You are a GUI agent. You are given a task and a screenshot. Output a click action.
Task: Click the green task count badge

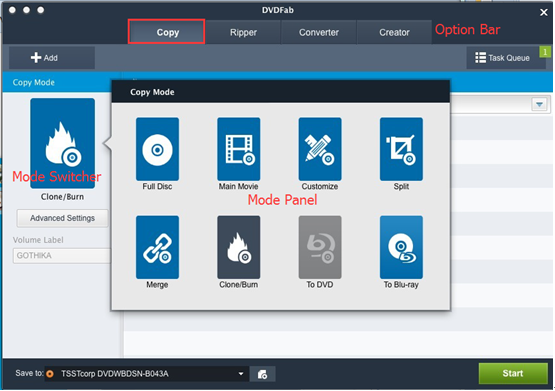pyautogui.click(x=545, y=52)
